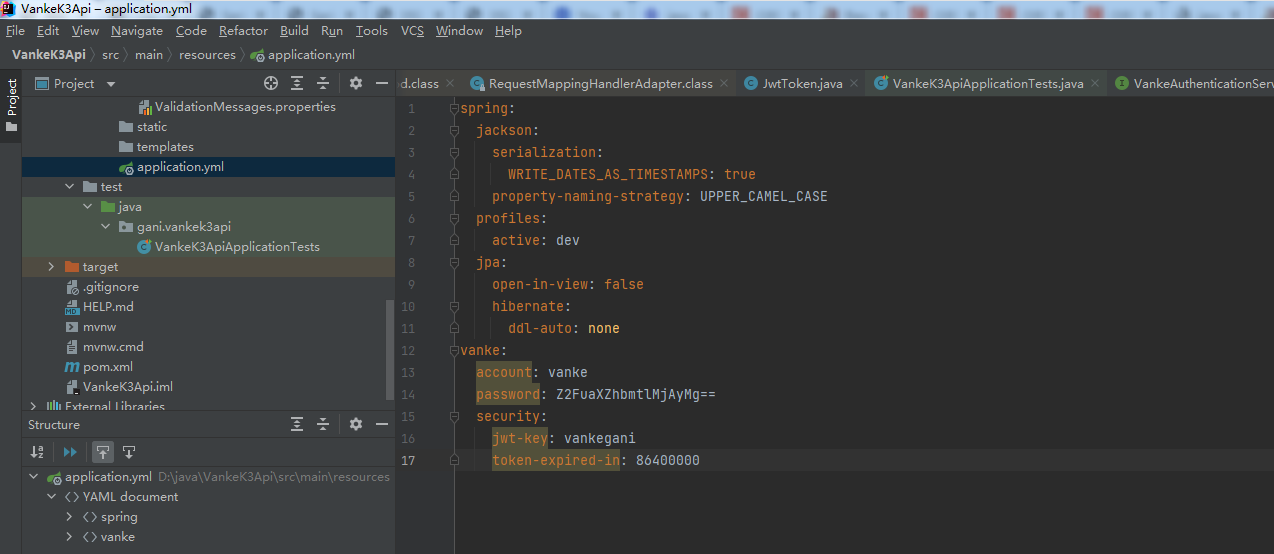Toggle autoscroll from source in Structure

pyautogui.click(x=129, y=452)
